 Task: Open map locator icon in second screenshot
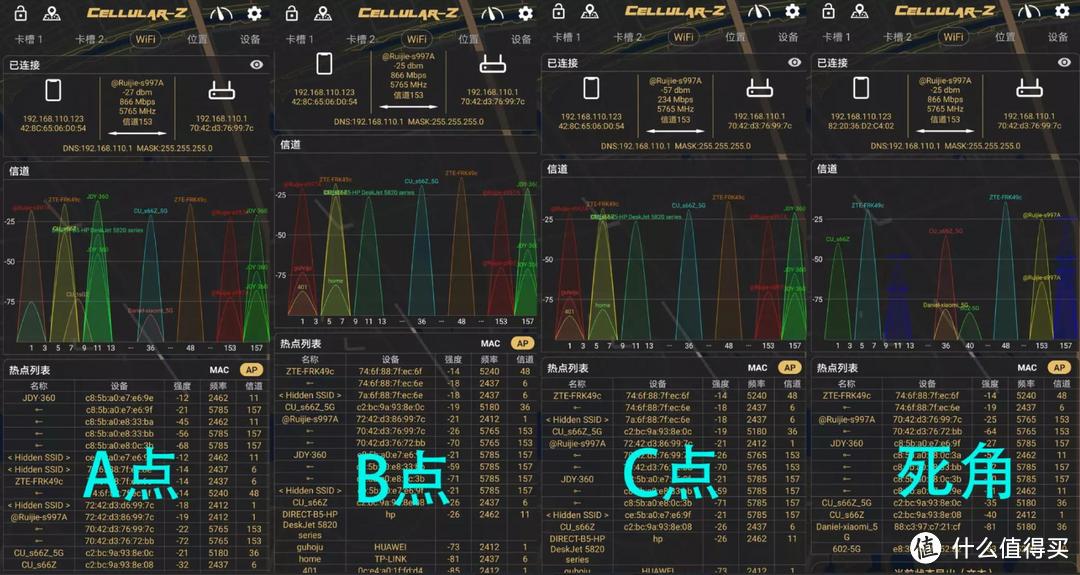click(323, 13)
